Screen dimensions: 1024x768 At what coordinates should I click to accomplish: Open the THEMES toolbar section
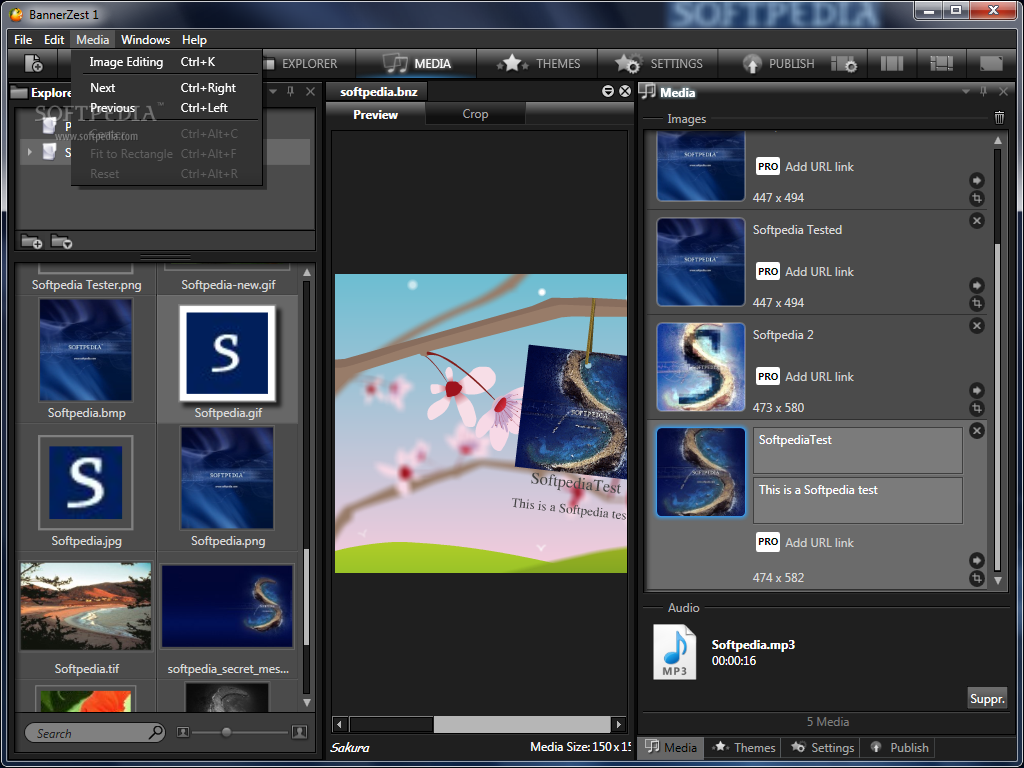point(539,63)
